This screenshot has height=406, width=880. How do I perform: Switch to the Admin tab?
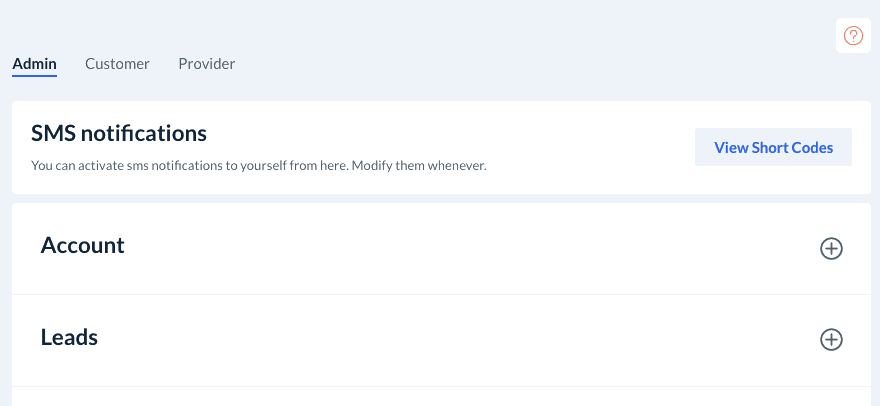(34, 64)
